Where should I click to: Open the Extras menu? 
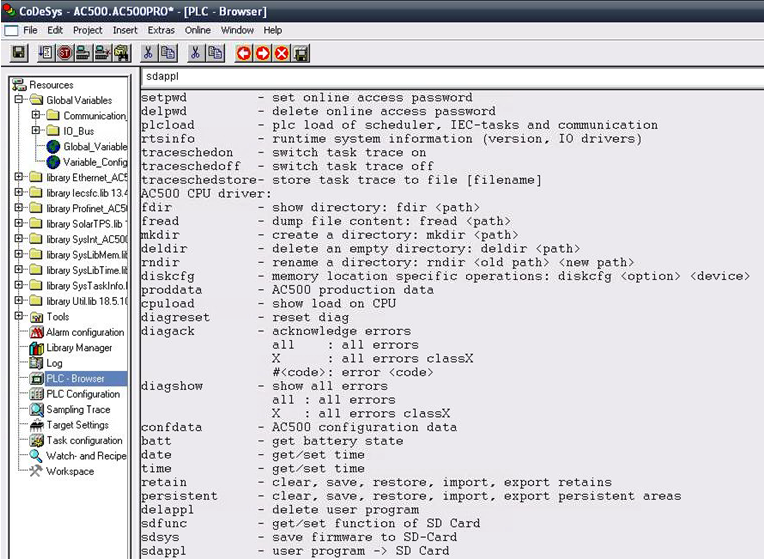point(161,30)
